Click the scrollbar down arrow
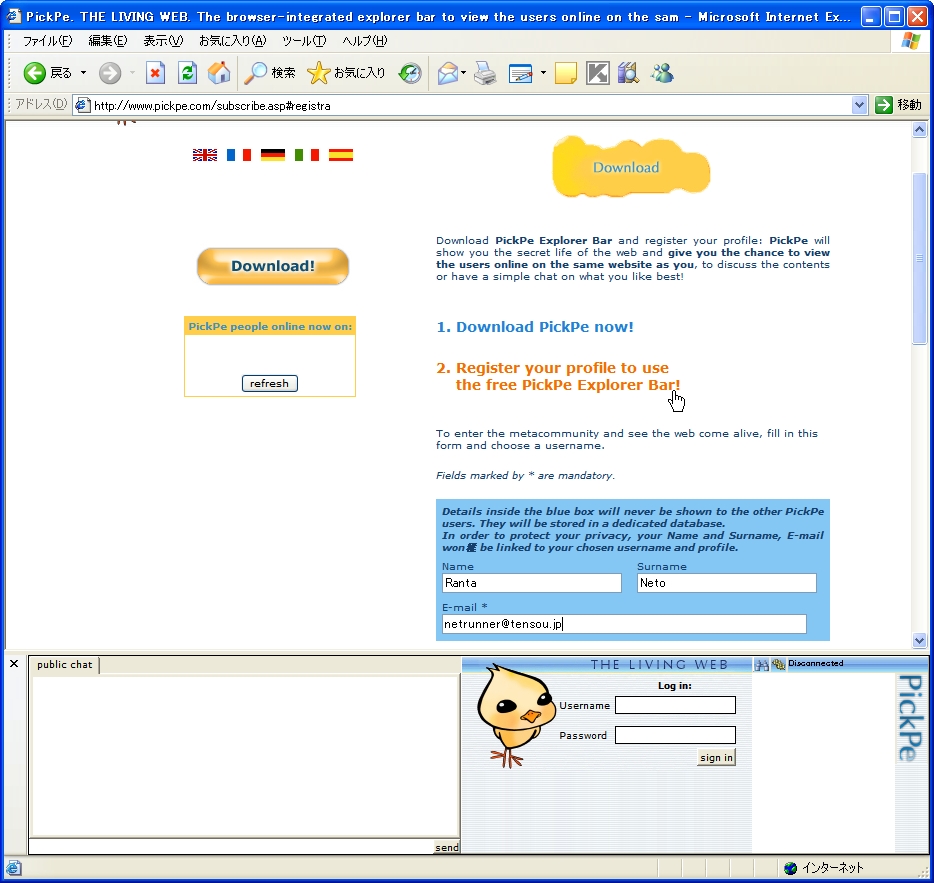Screen dimensions: 934x883 click(919, 641)
